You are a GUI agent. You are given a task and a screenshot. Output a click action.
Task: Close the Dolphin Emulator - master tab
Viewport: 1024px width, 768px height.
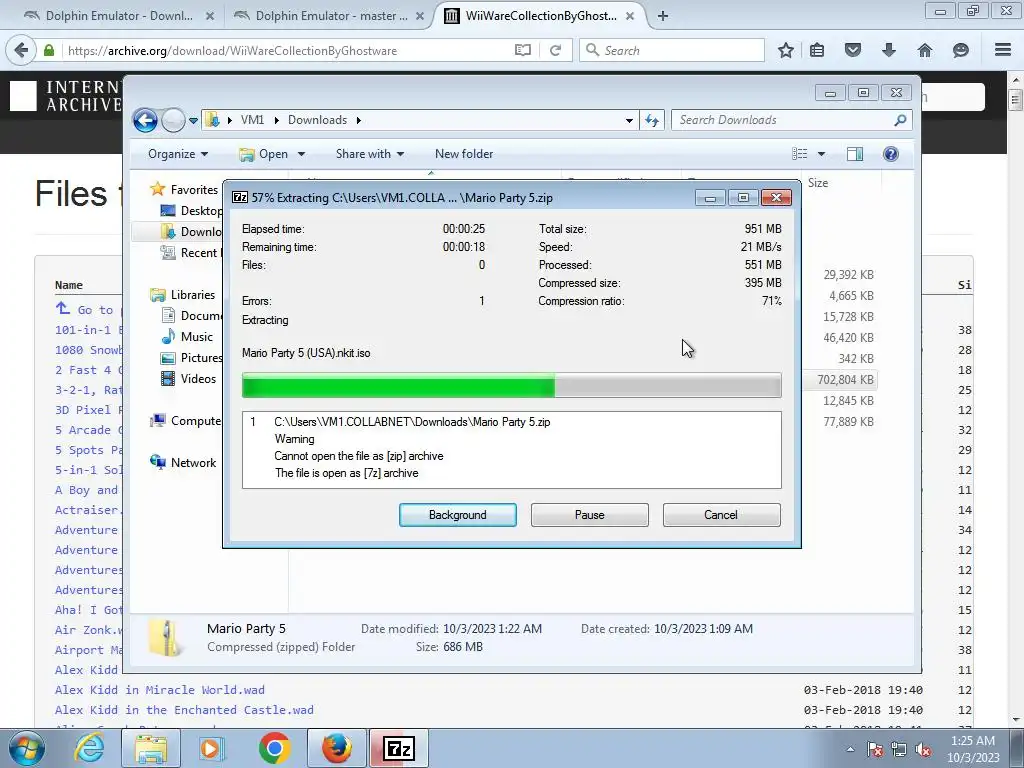[420, 16]
